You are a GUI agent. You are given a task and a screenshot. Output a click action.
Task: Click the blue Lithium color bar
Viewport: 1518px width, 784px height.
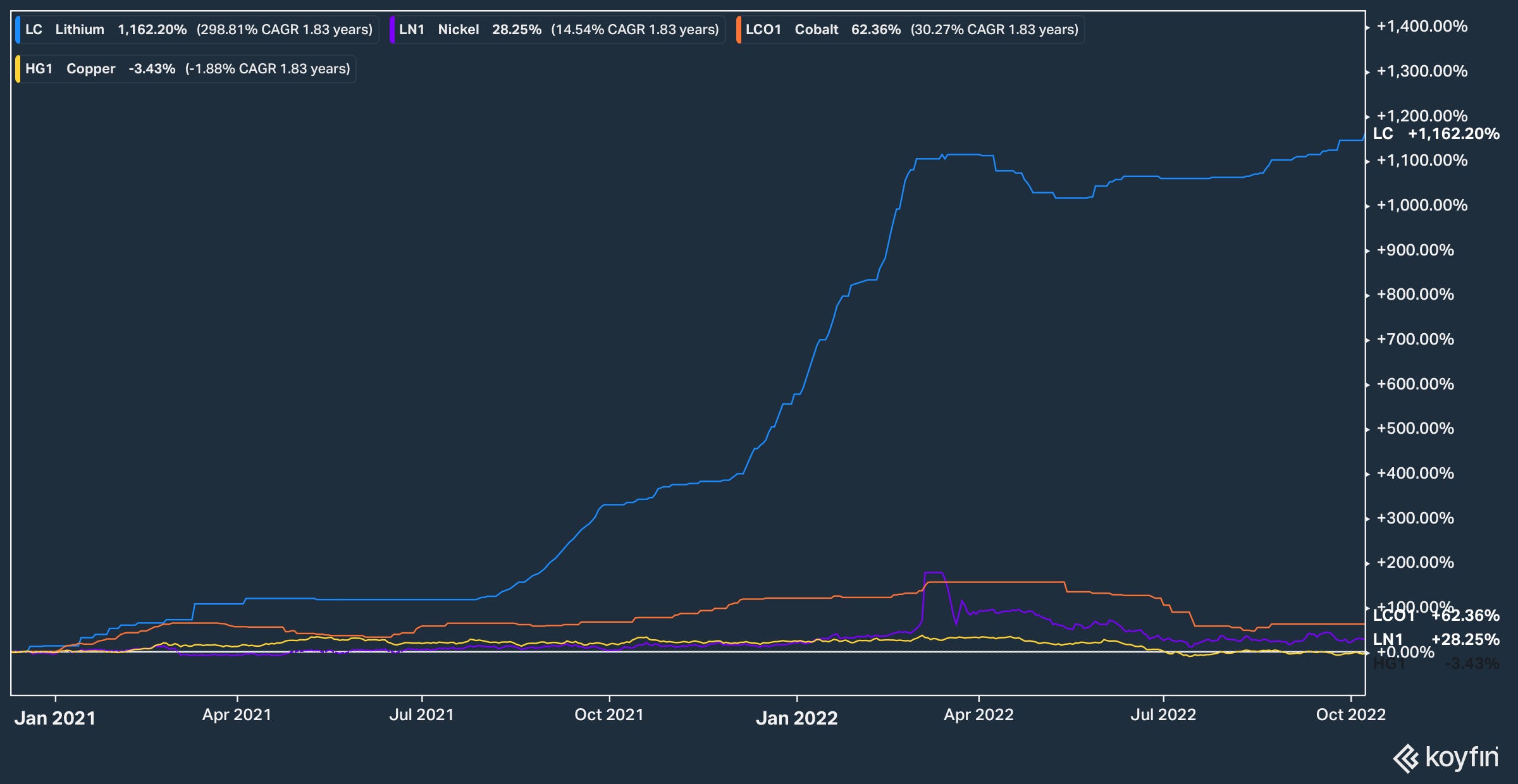pyautogui.click(x=18, y=30)
